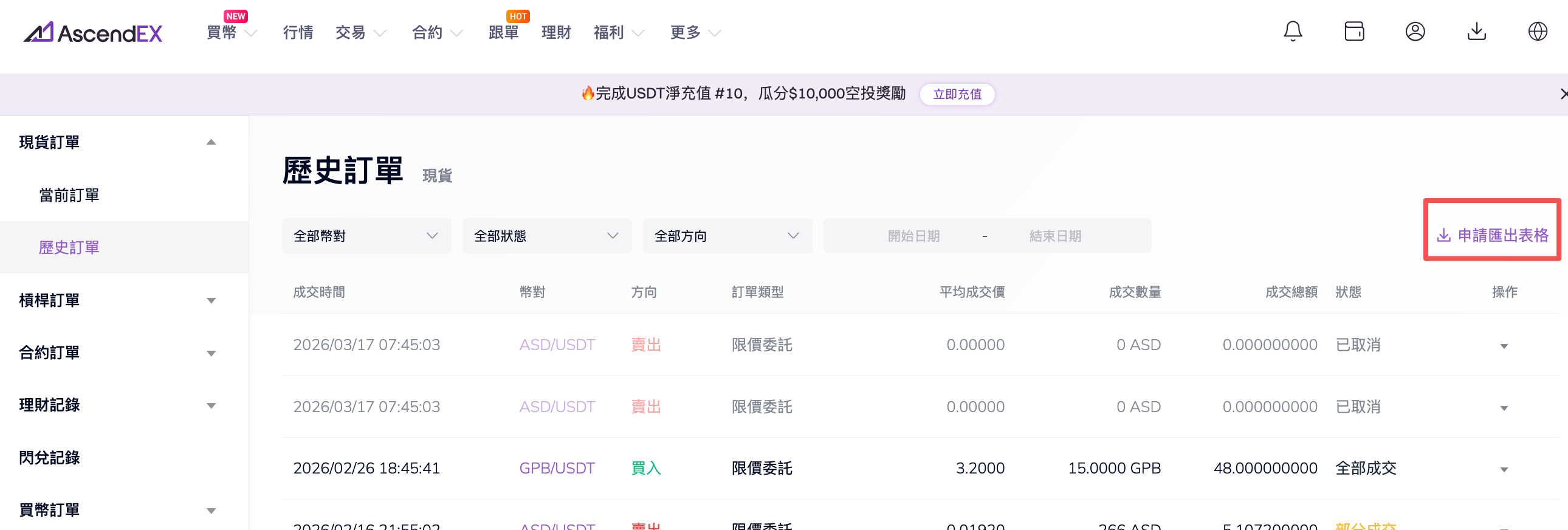Close the USDT promotion banner
The height and width of the screenshot is (530, 1568).
(1563, 94)
